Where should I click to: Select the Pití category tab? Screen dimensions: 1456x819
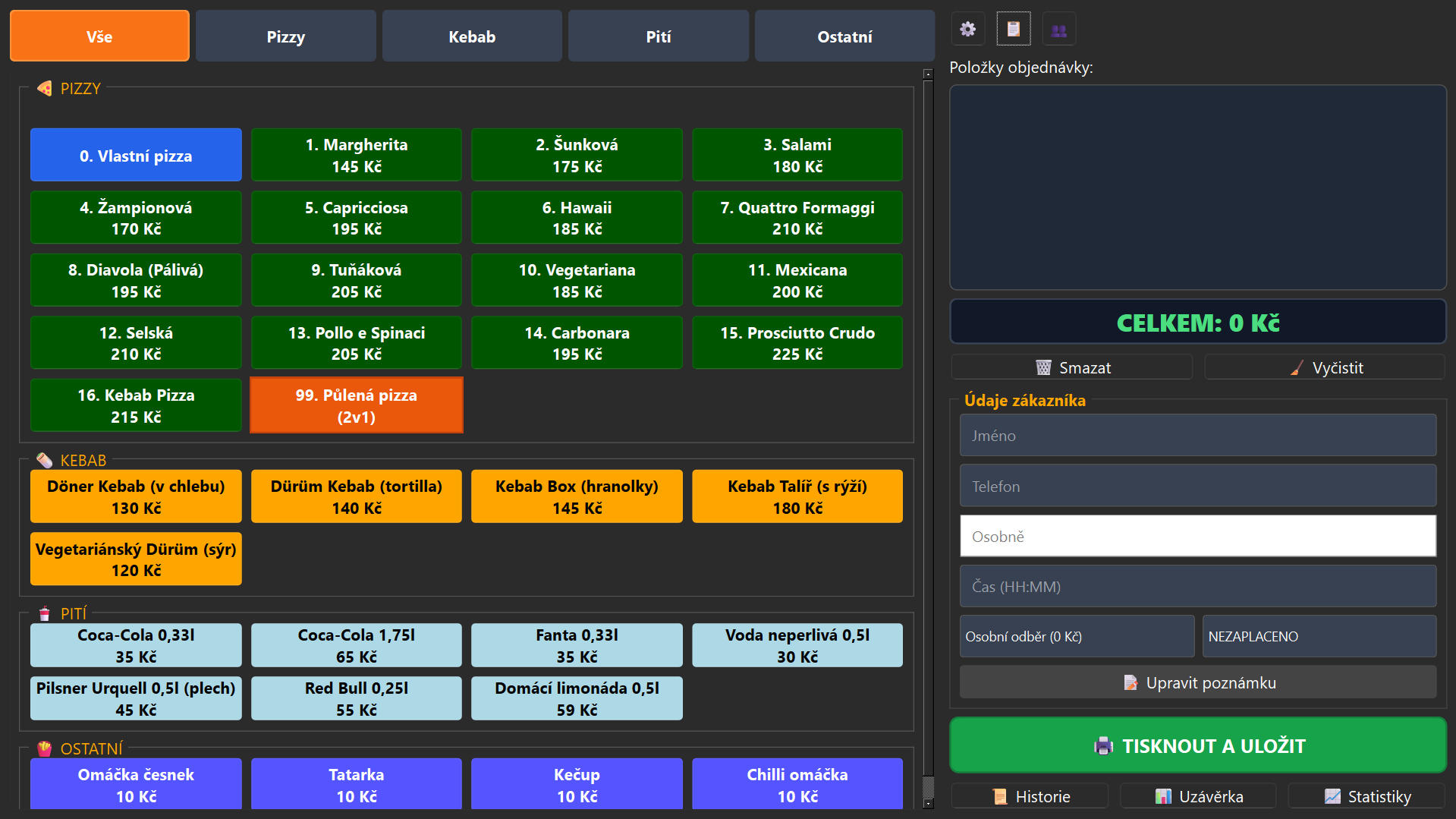[x=658, y=36]
